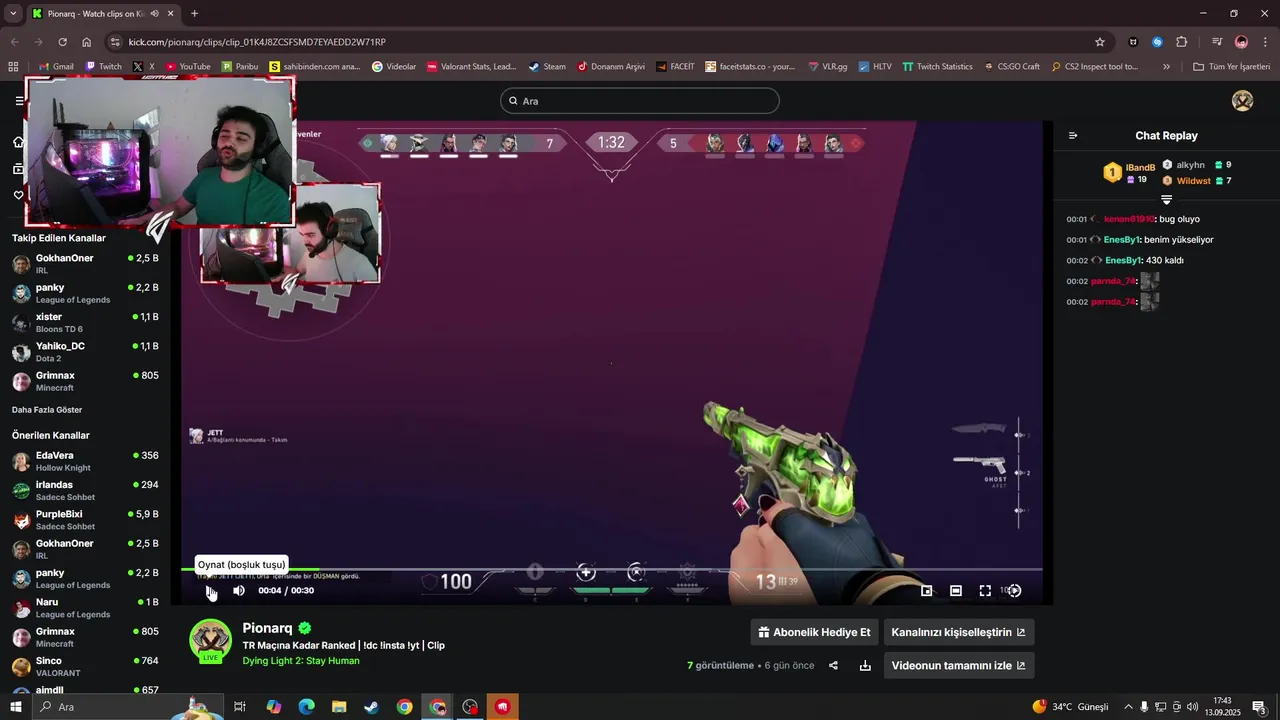
Task: Open Chrome extensions puzzle icon
Action: [1182, 42]
